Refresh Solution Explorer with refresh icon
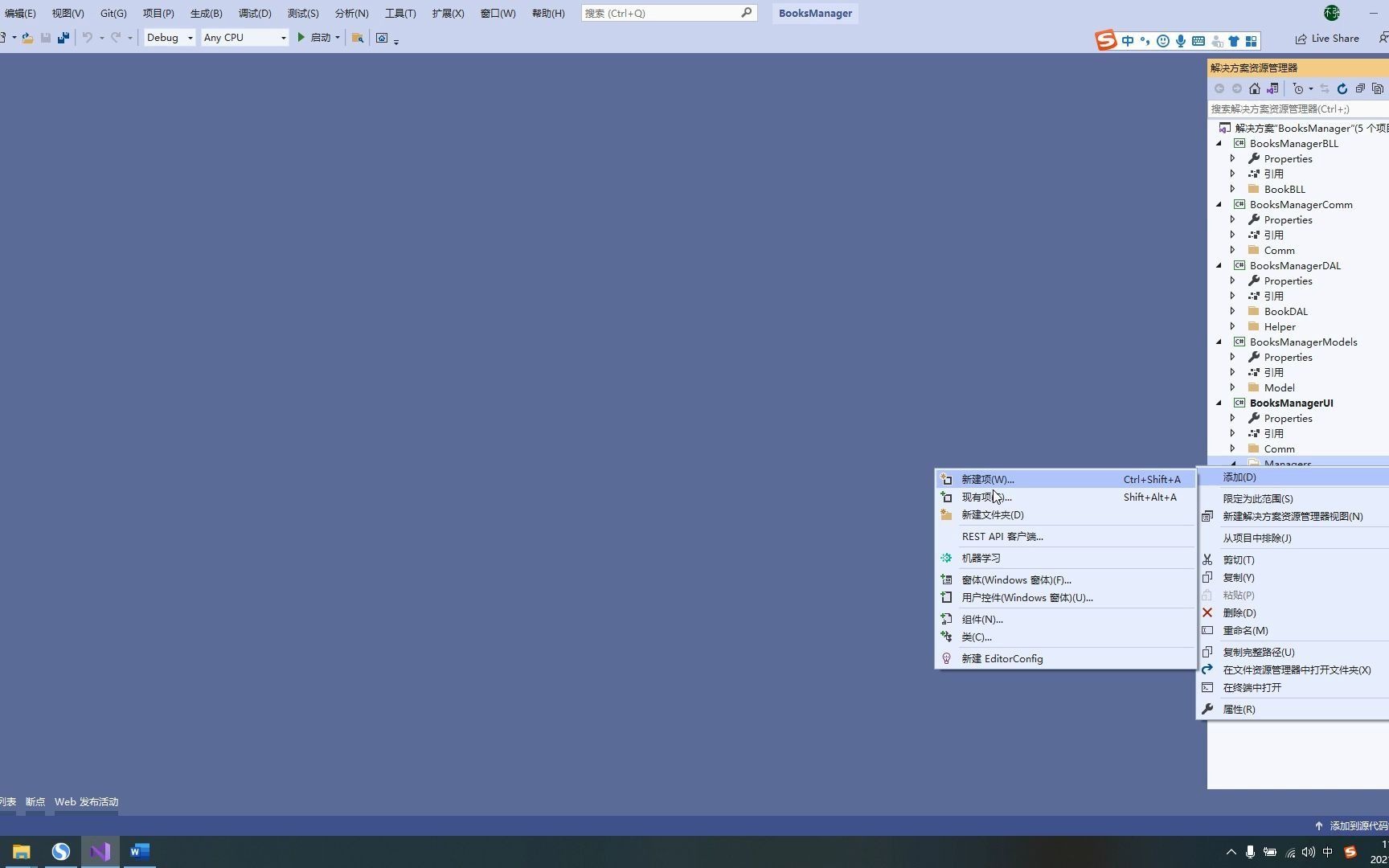1389x868 pixels. (1342, 88)
